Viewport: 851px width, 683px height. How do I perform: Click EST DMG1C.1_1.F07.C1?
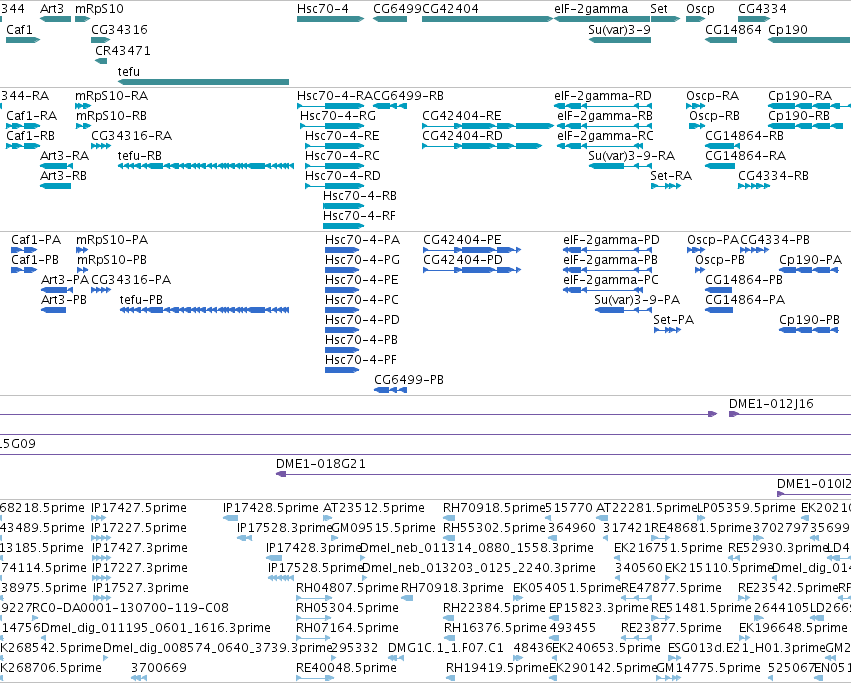[x=396, y=657]
